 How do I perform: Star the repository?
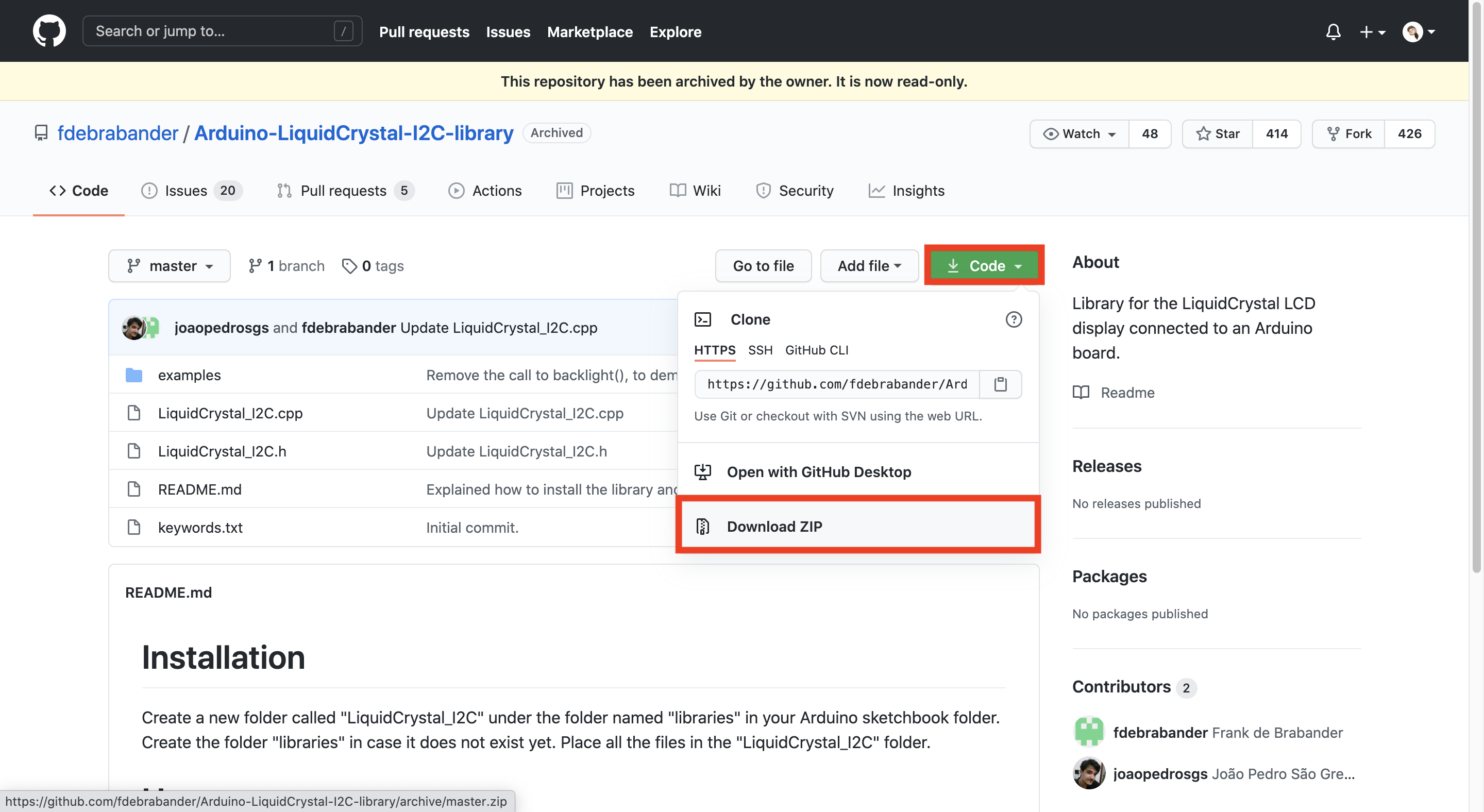click(1217, 133)
